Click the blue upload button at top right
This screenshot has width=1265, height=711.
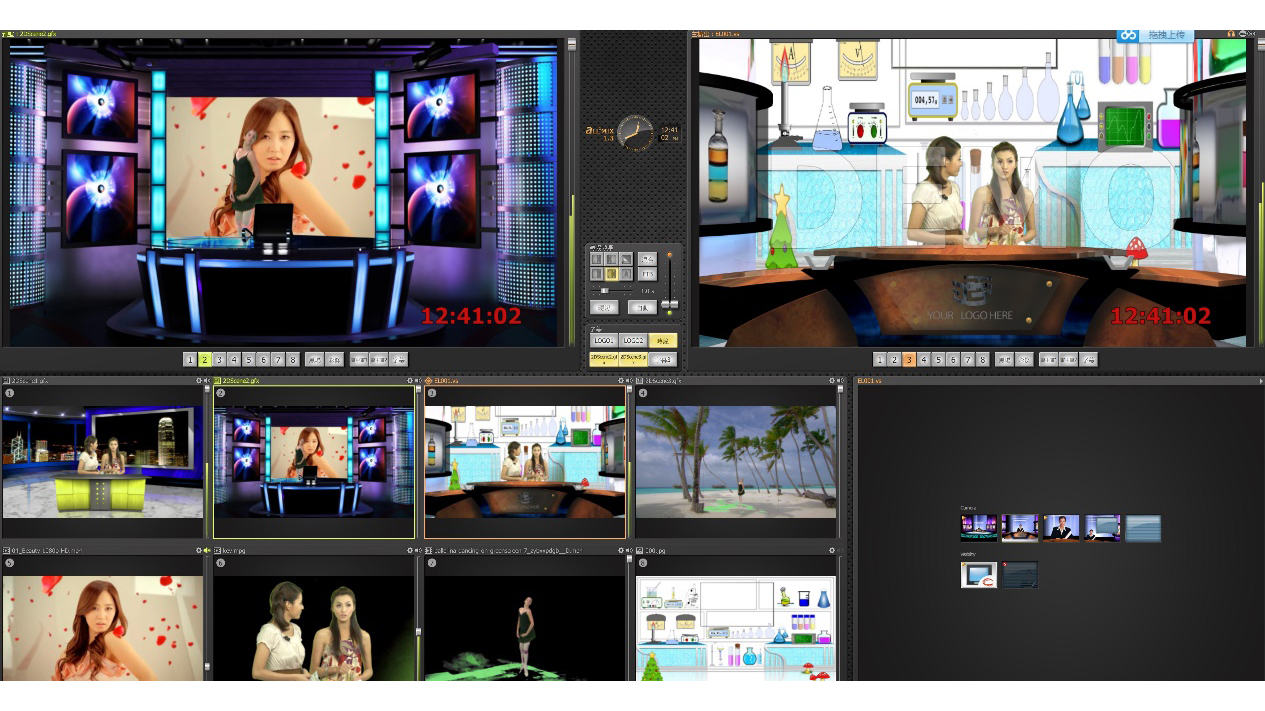click(x=1155, y=35)
